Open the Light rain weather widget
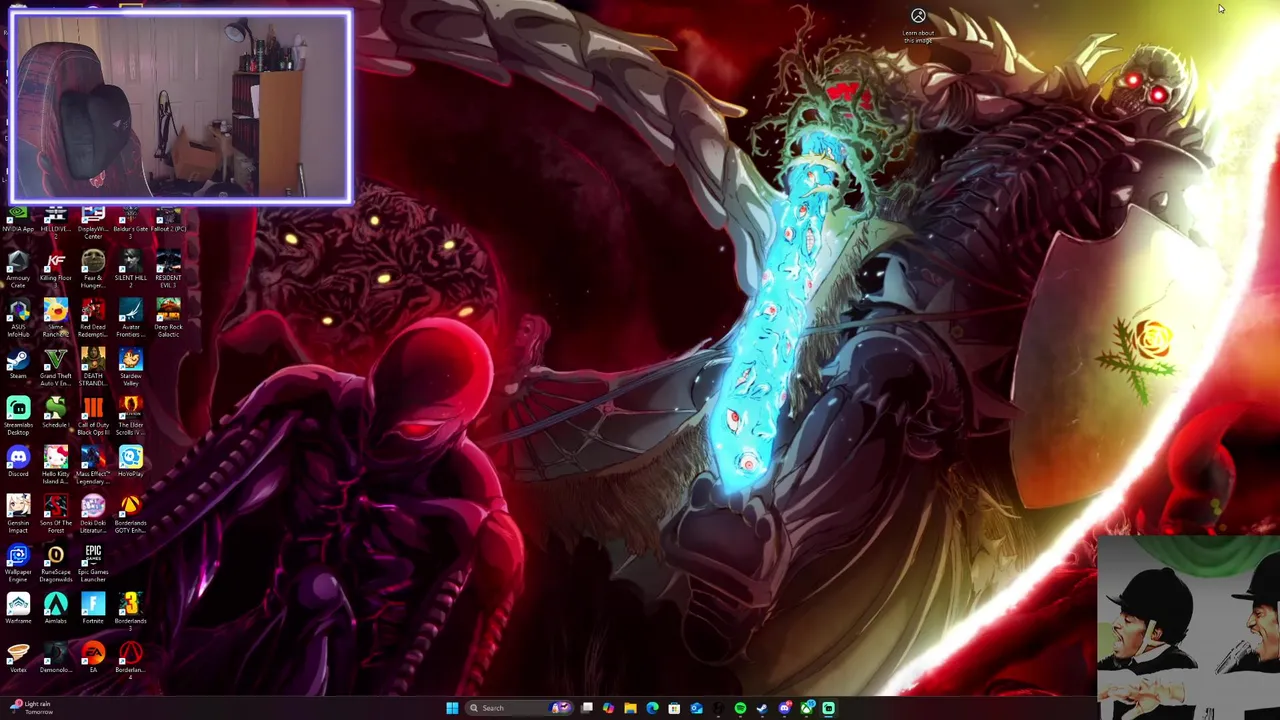This screenshot has width=1280, height=720. pos(32,707)
